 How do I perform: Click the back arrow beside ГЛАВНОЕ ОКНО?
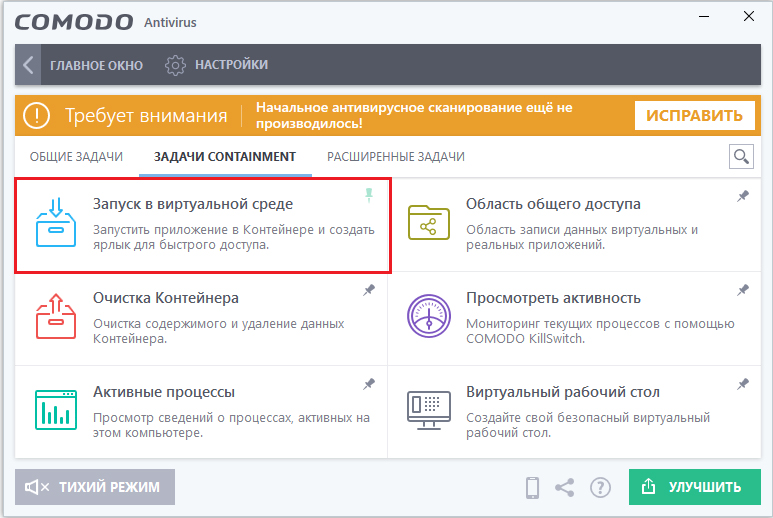(x=28, y=65)
